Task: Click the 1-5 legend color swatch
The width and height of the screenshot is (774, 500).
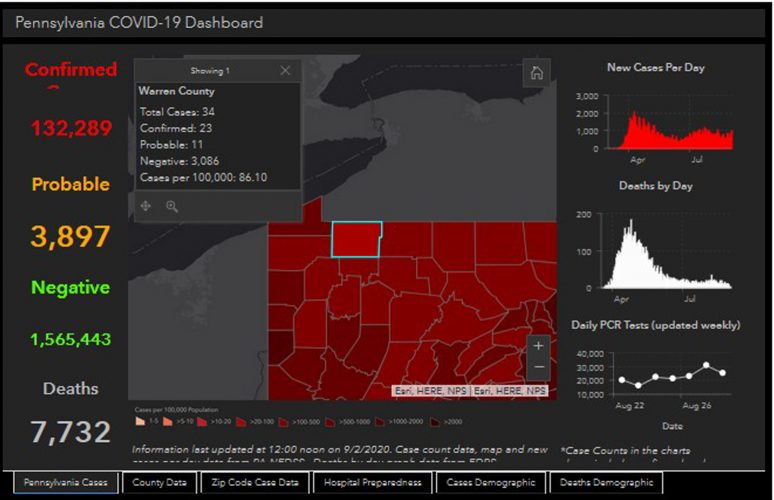Action: point(139,423)
